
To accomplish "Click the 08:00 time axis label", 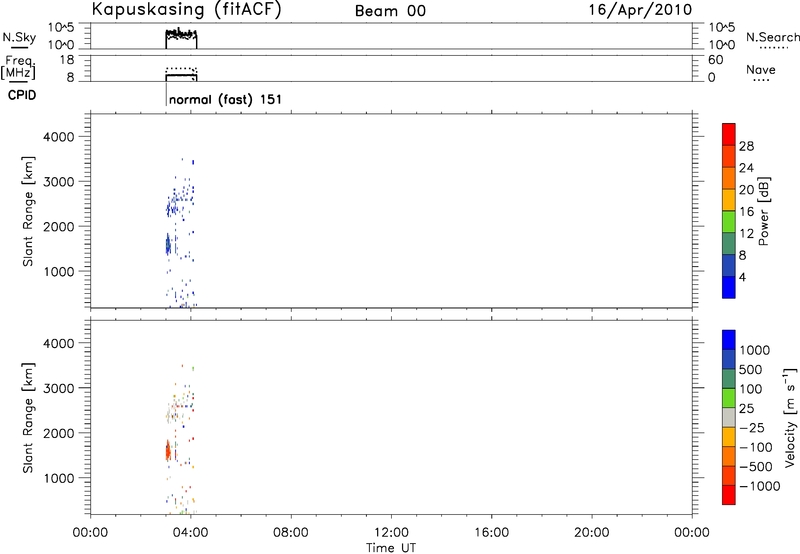I will tap(291, 533).
